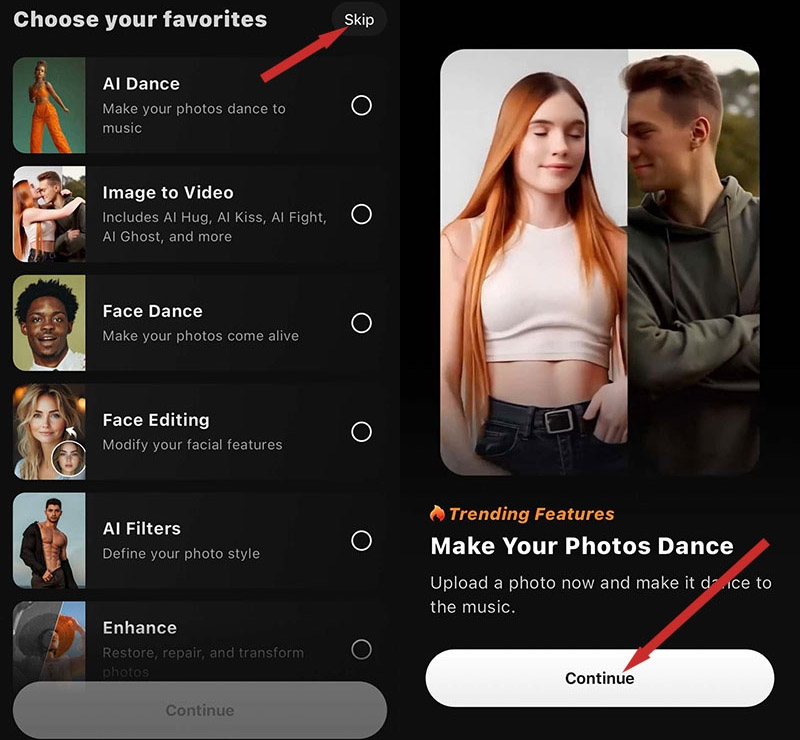The width and height of the screenshot is (800, 740).
Task: Select the AI Dance radio button
Action: pyautogui.click(x=361, y=106)
